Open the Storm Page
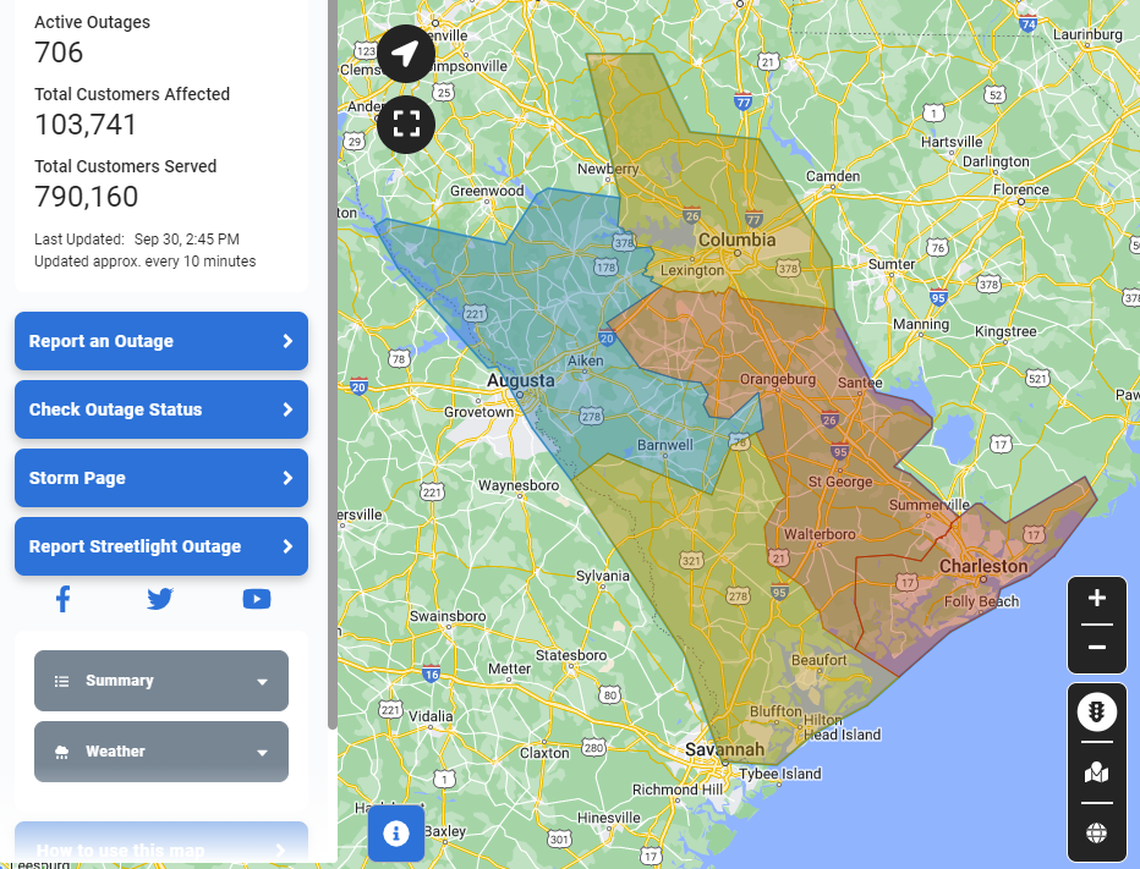Image resolution: width=1140 pixels, height=869 pixels. pos(161,478)
